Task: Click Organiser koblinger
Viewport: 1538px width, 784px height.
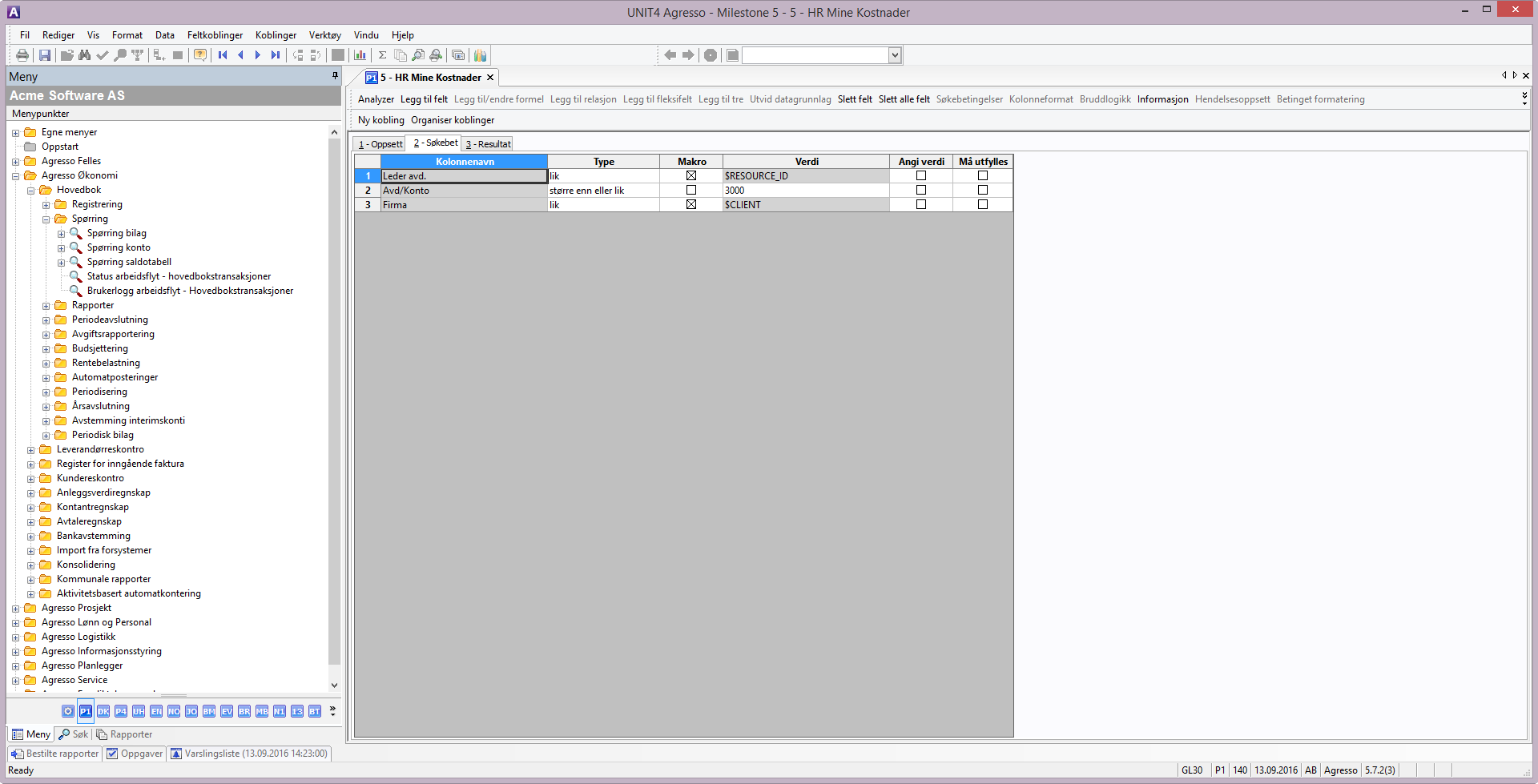Action: [453, 120]
